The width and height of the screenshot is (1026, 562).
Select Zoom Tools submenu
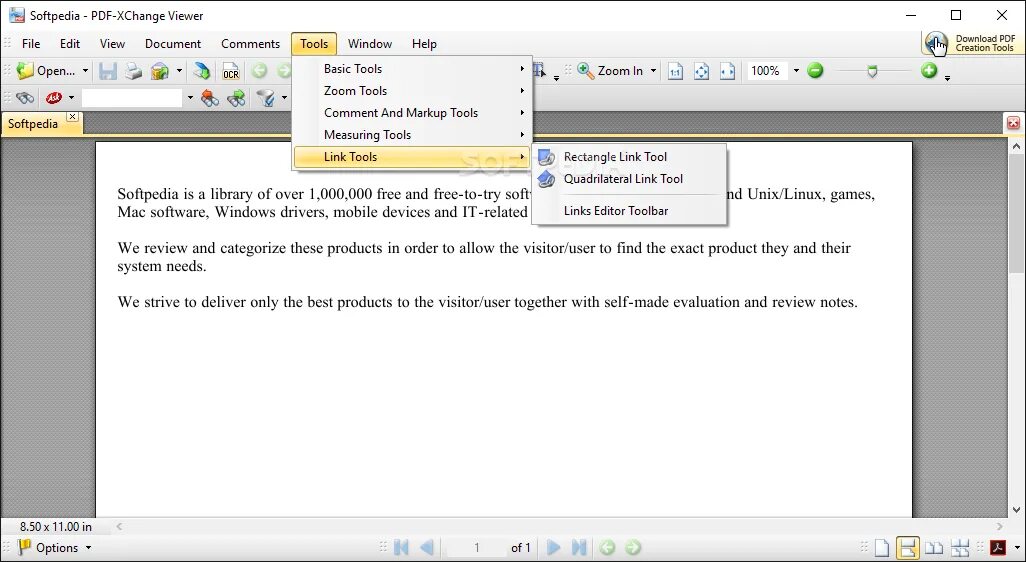click(x=412, y=90)
